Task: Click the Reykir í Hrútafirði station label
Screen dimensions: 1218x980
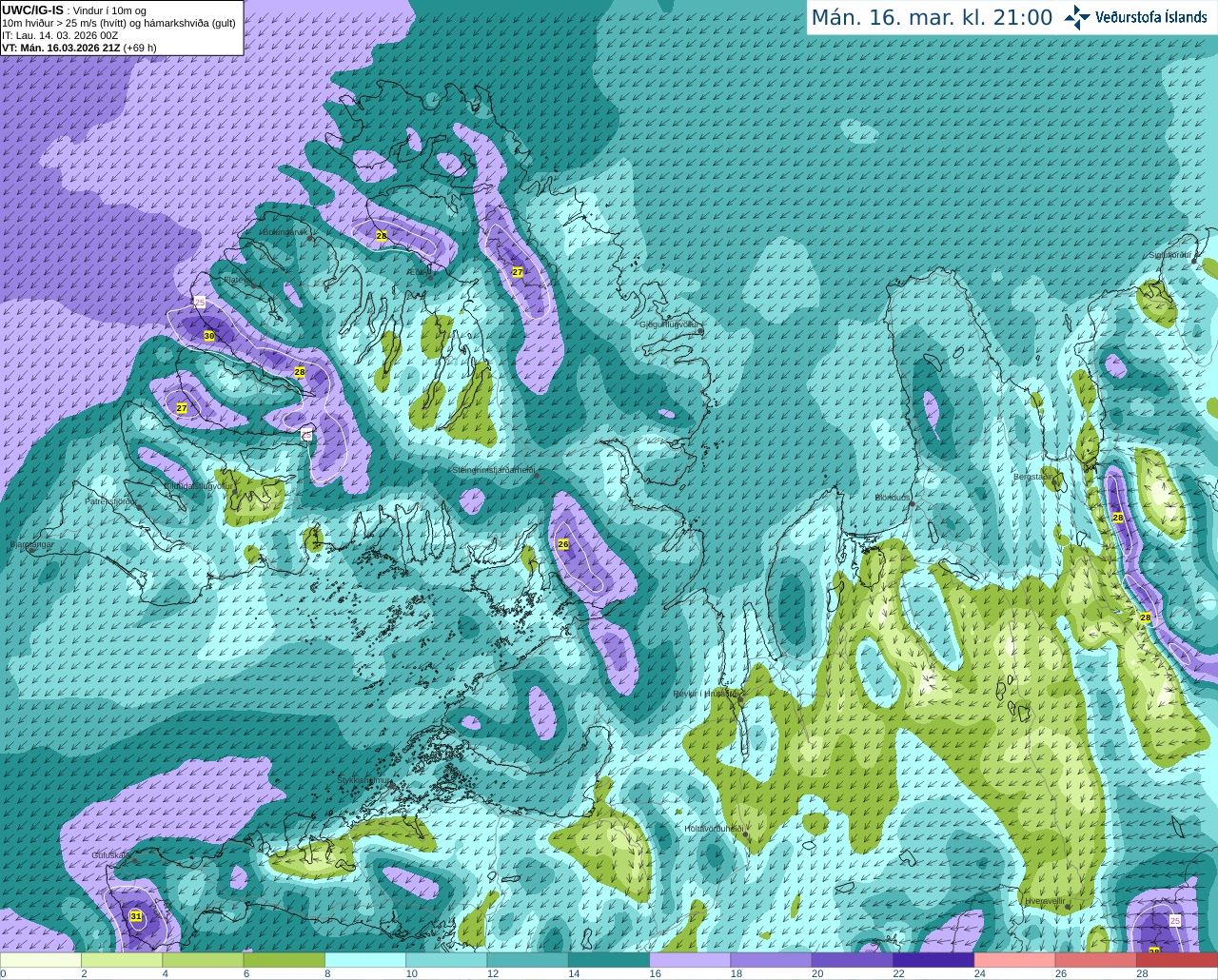Action: click(x=708, y=694)
